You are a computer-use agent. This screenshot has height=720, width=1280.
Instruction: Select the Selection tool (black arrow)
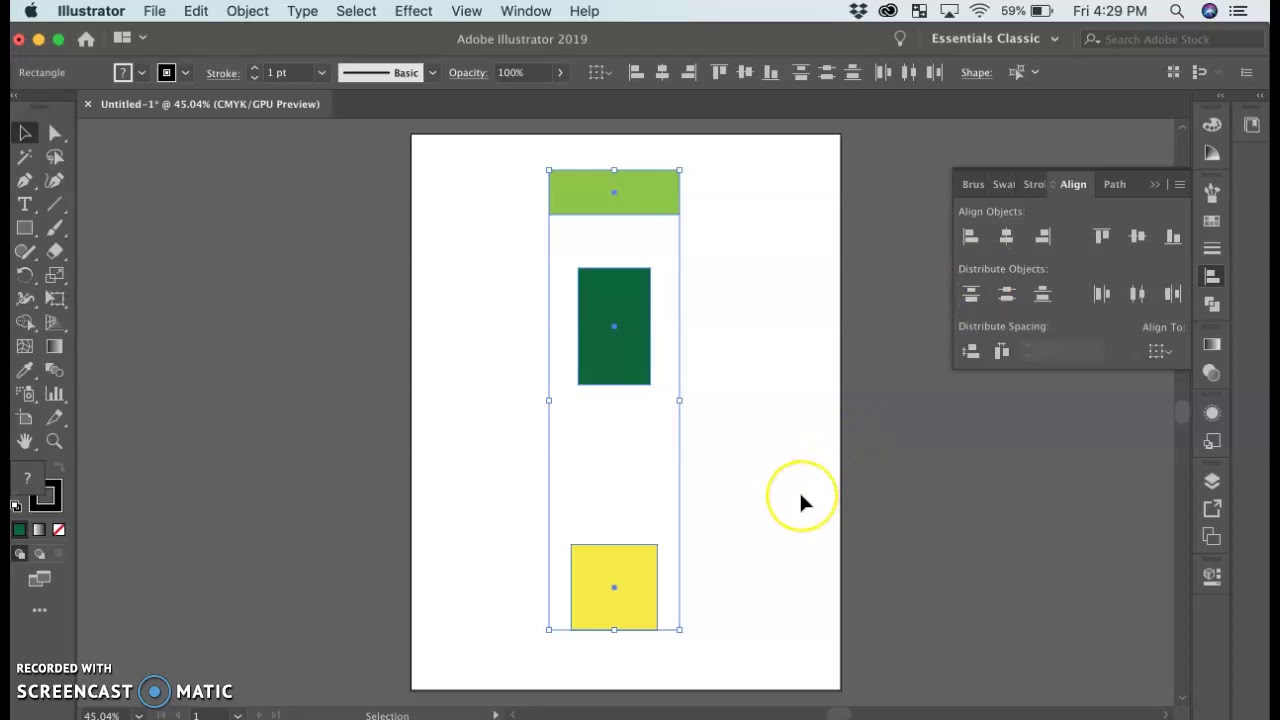(x=25, y=133)
